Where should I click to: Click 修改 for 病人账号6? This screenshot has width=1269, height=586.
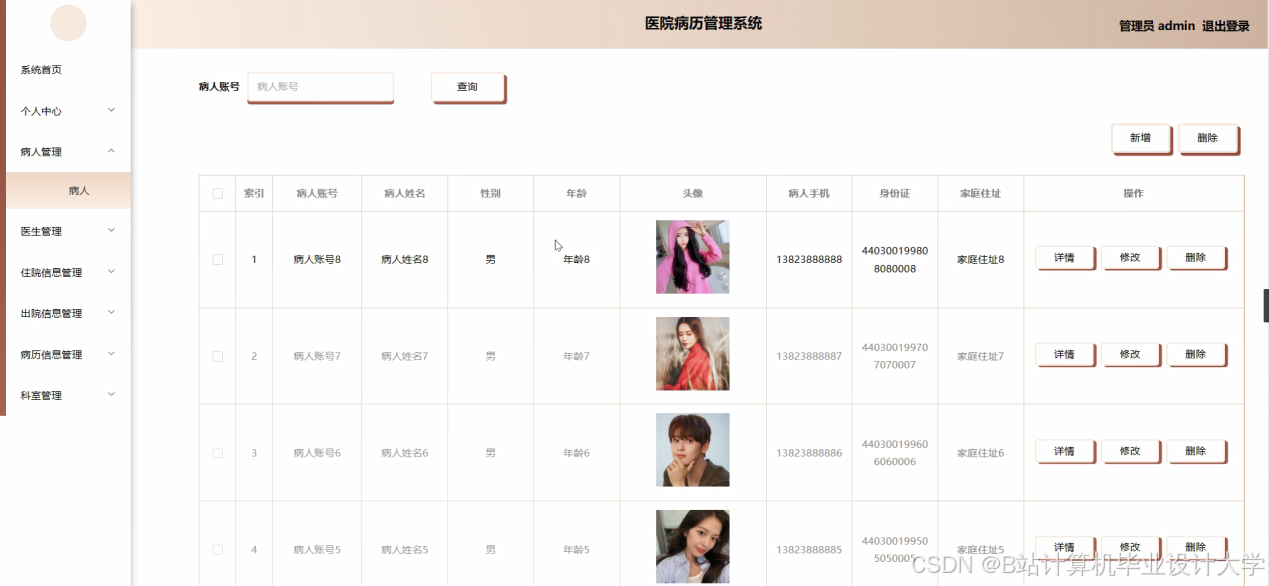(x=1130, y=452)
